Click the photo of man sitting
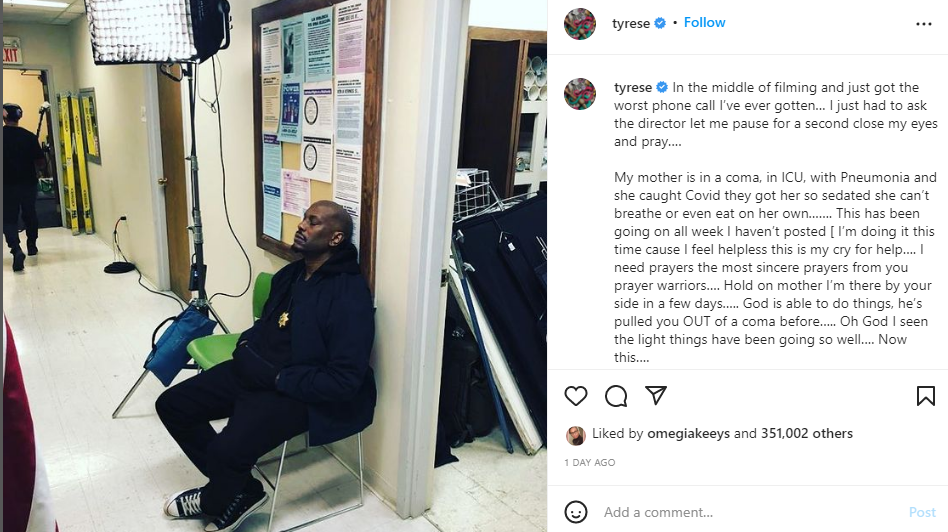 click(x=274, y=266)
